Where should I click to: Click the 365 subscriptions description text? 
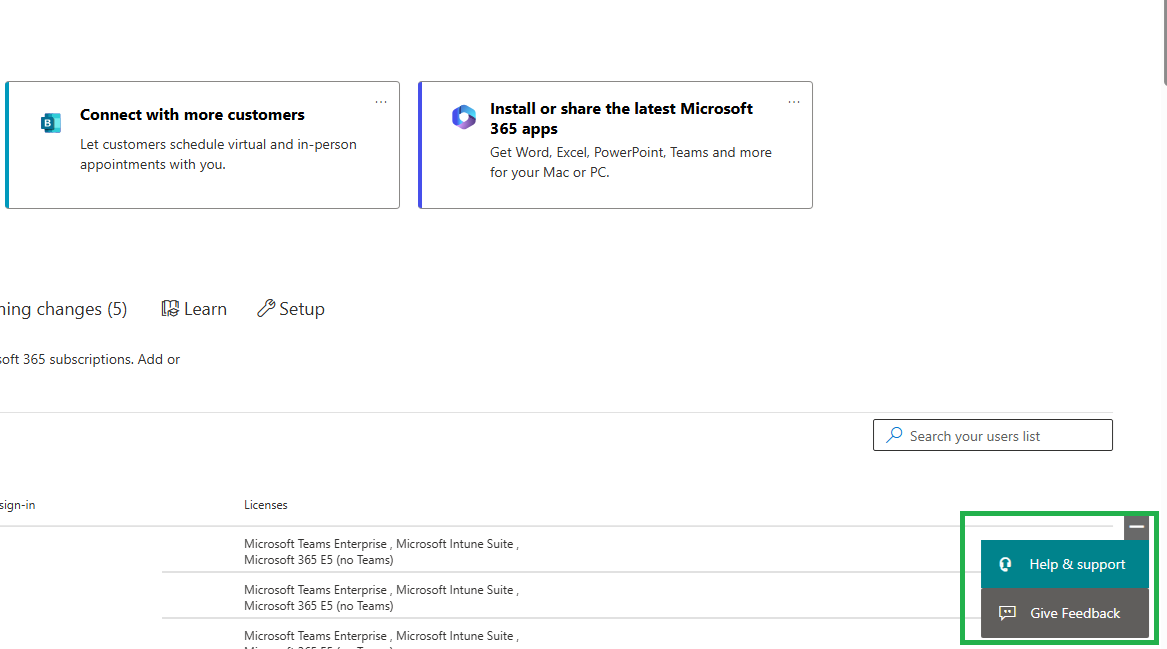tap(90, 359)
